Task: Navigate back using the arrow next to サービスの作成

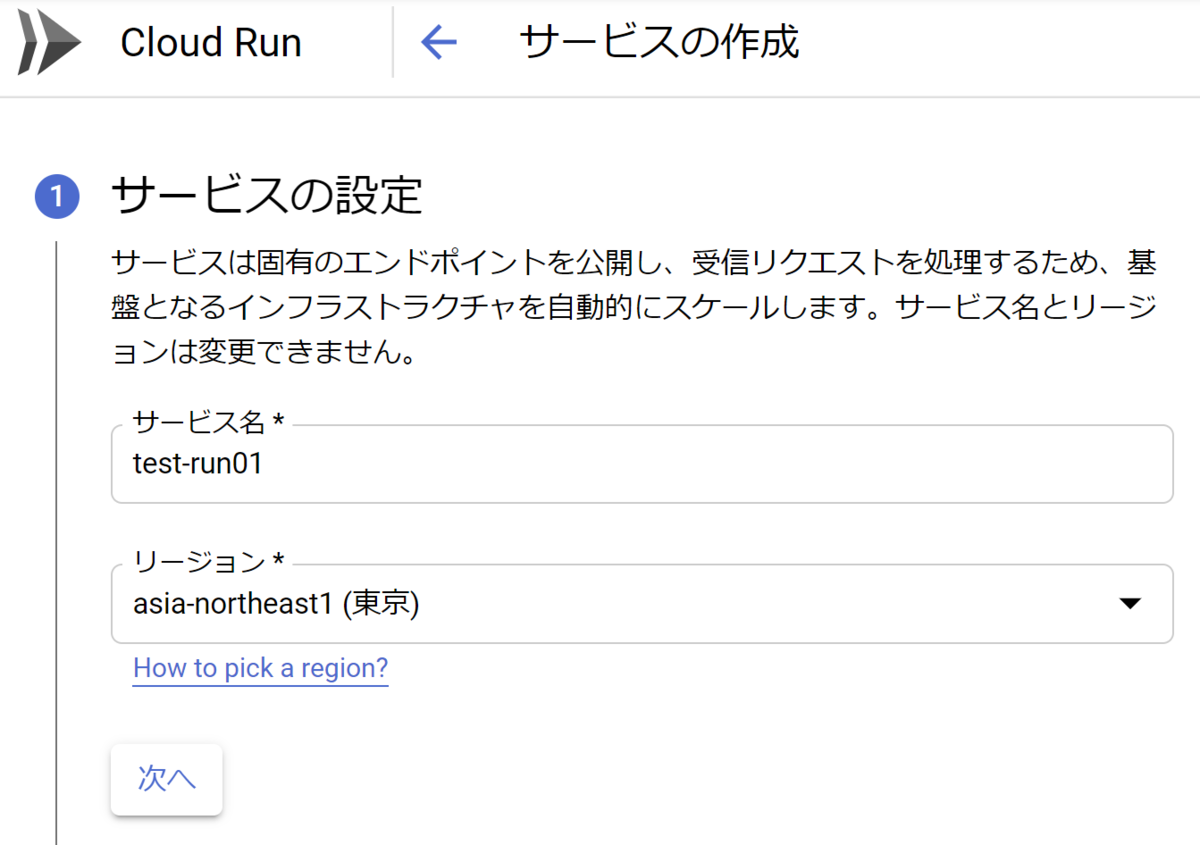Action: tap(438, 43)
